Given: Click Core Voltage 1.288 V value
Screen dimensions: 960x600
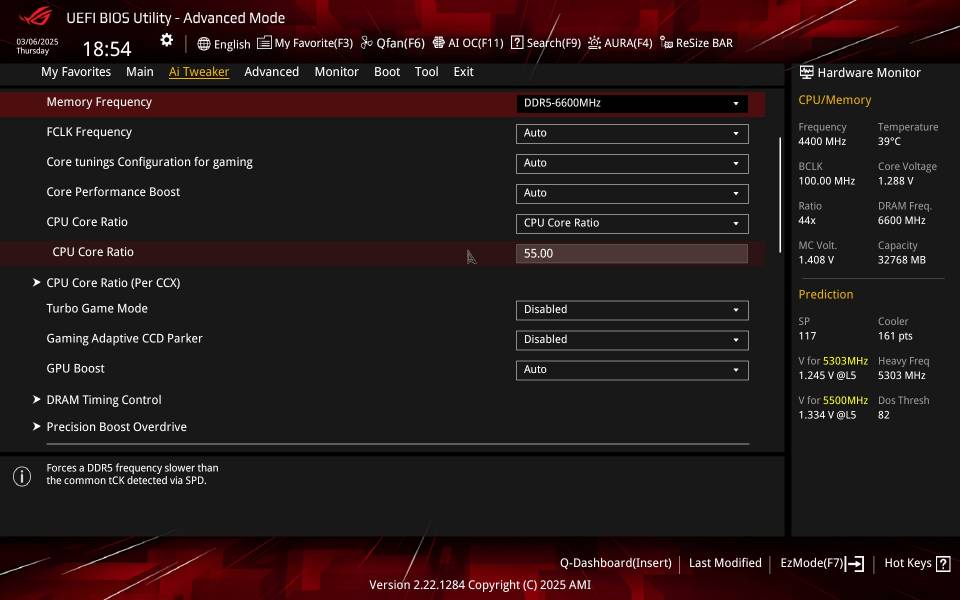Looking at the screenshot, I should pos(896,181).
